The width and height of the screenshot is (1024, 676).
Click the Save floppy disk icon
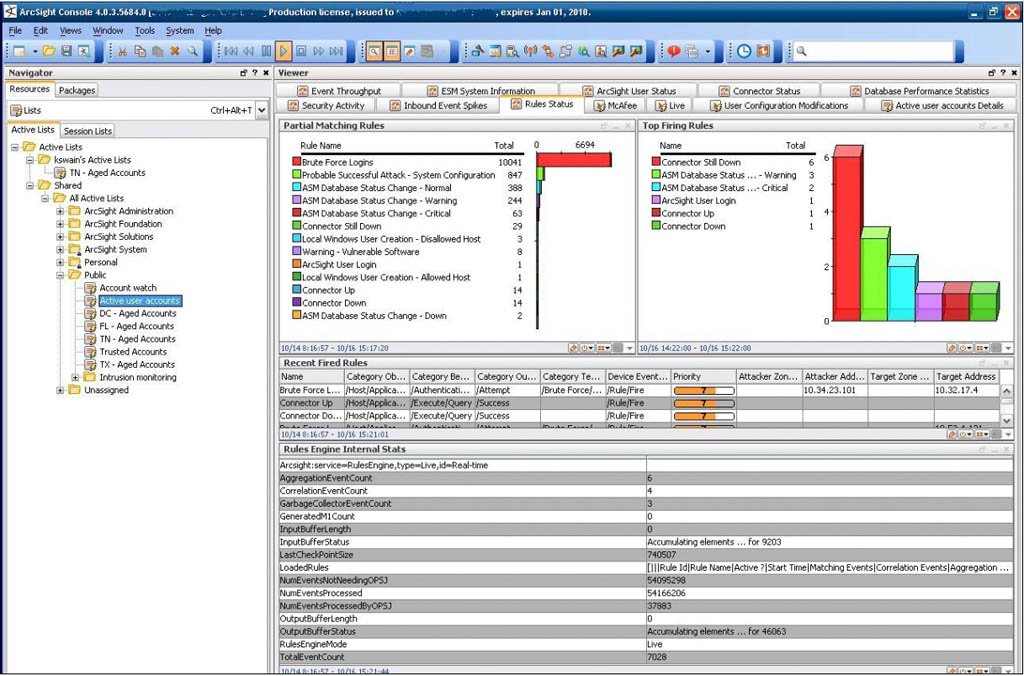tap(66, 51)
